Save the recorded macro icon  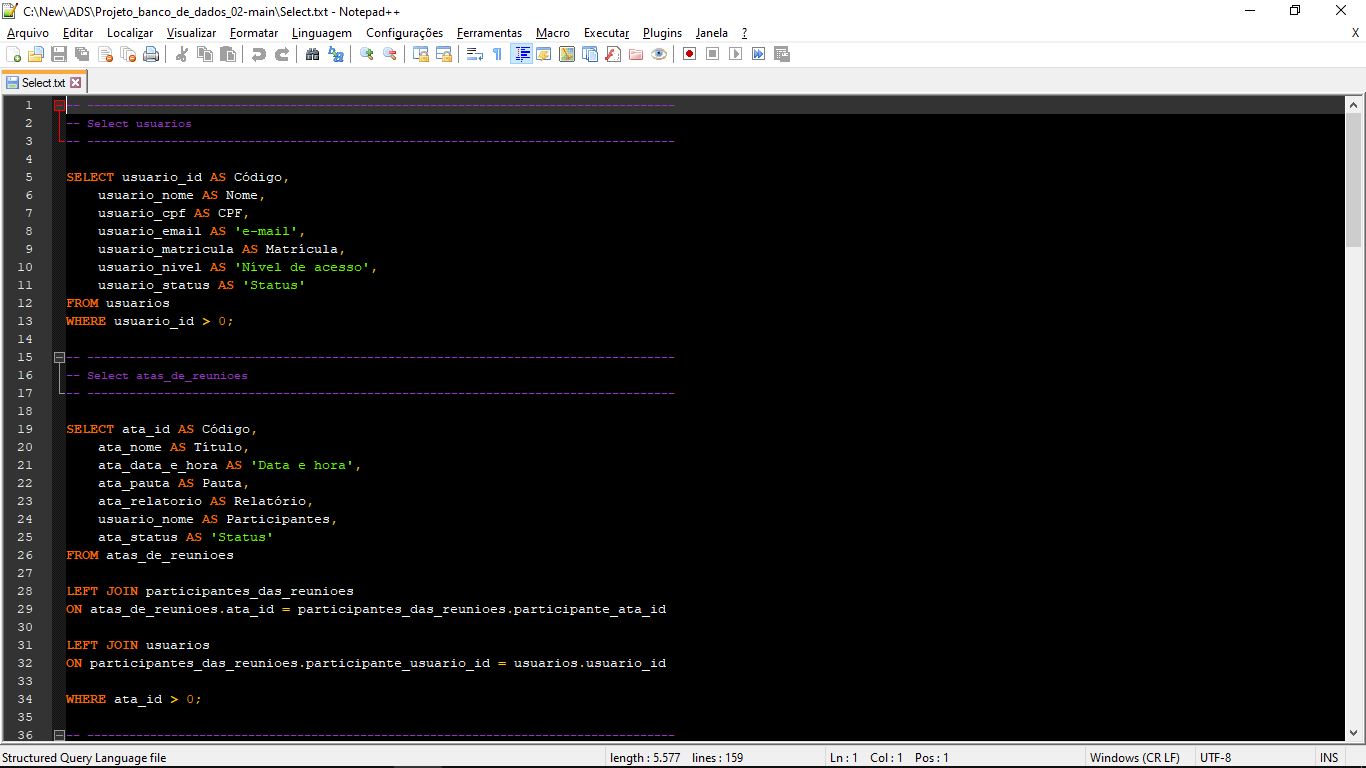point(781,54)
